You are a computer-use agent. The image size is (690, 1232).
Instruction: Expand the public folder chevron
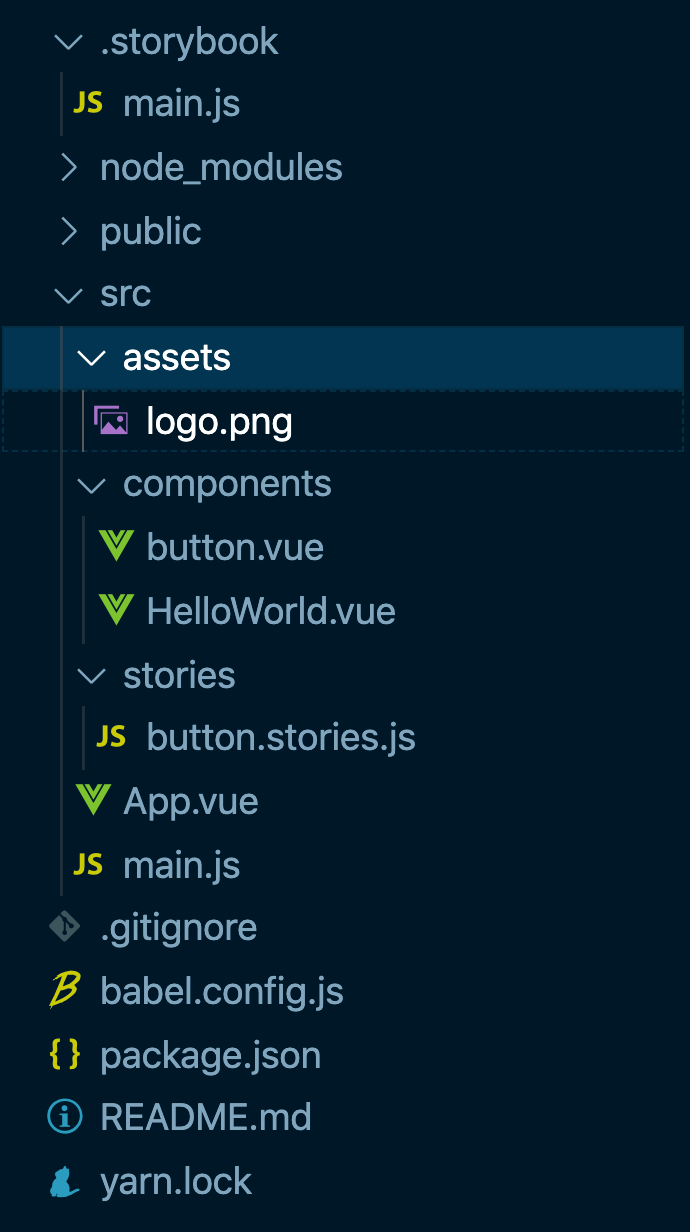coord(68,231)
